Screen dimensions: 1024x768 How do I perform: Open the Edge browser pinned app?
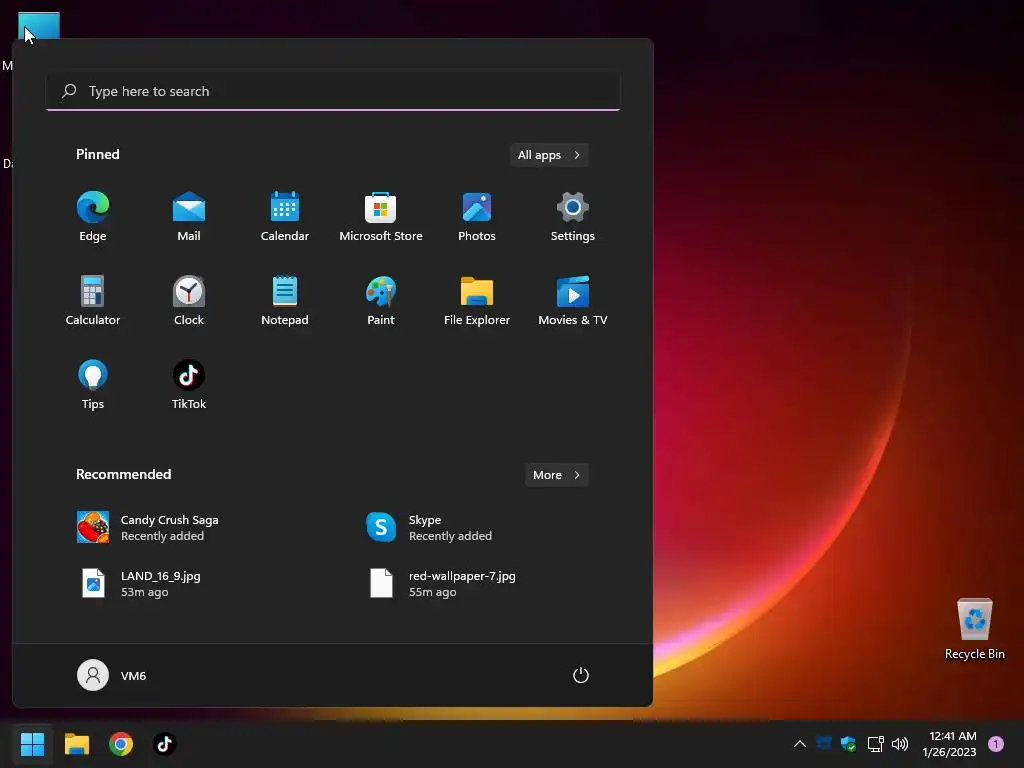point(93,217)
